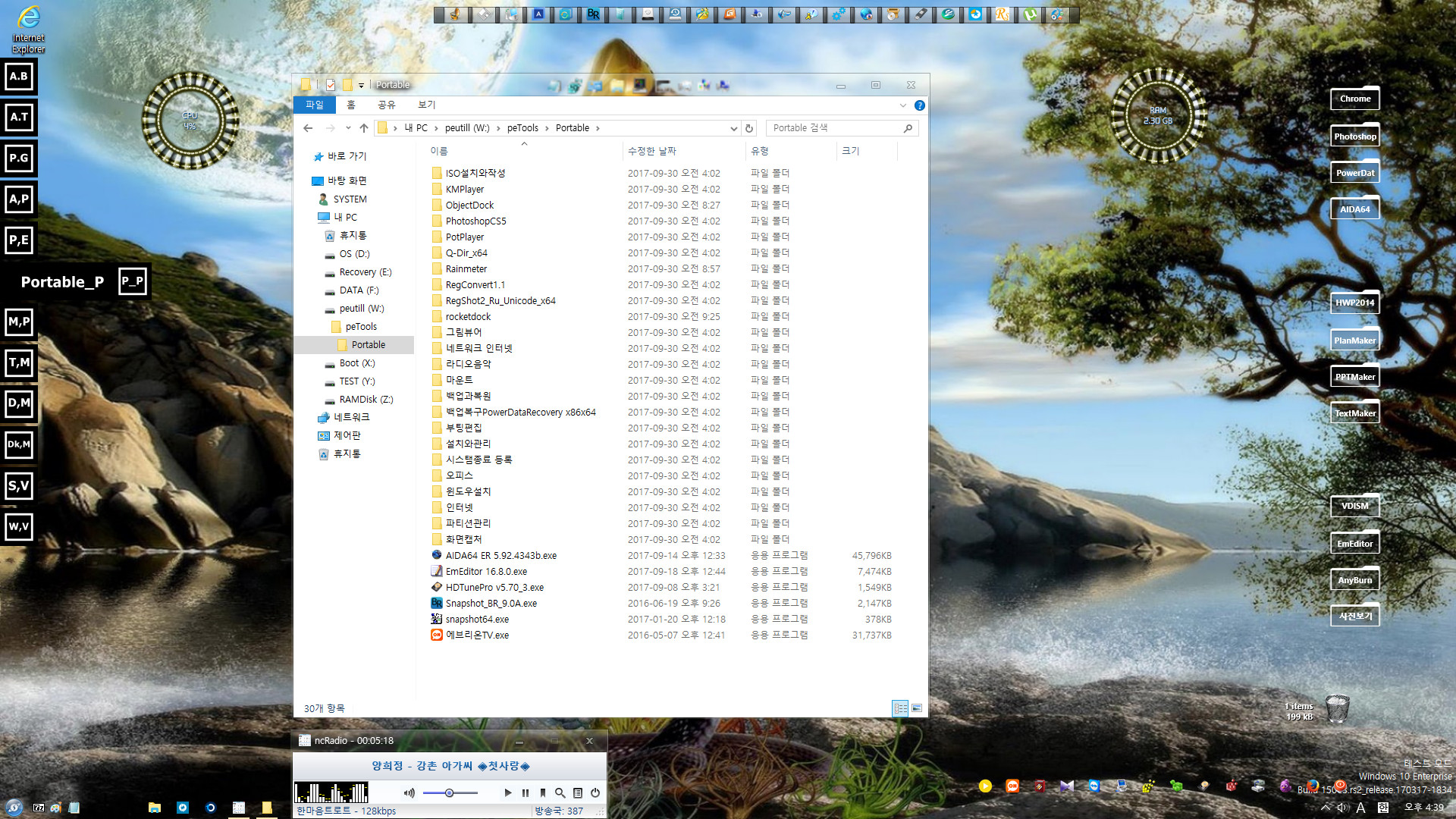Go back in Explorer navigation
This screenshot has width=1456, height=819.
coord(308,127)
